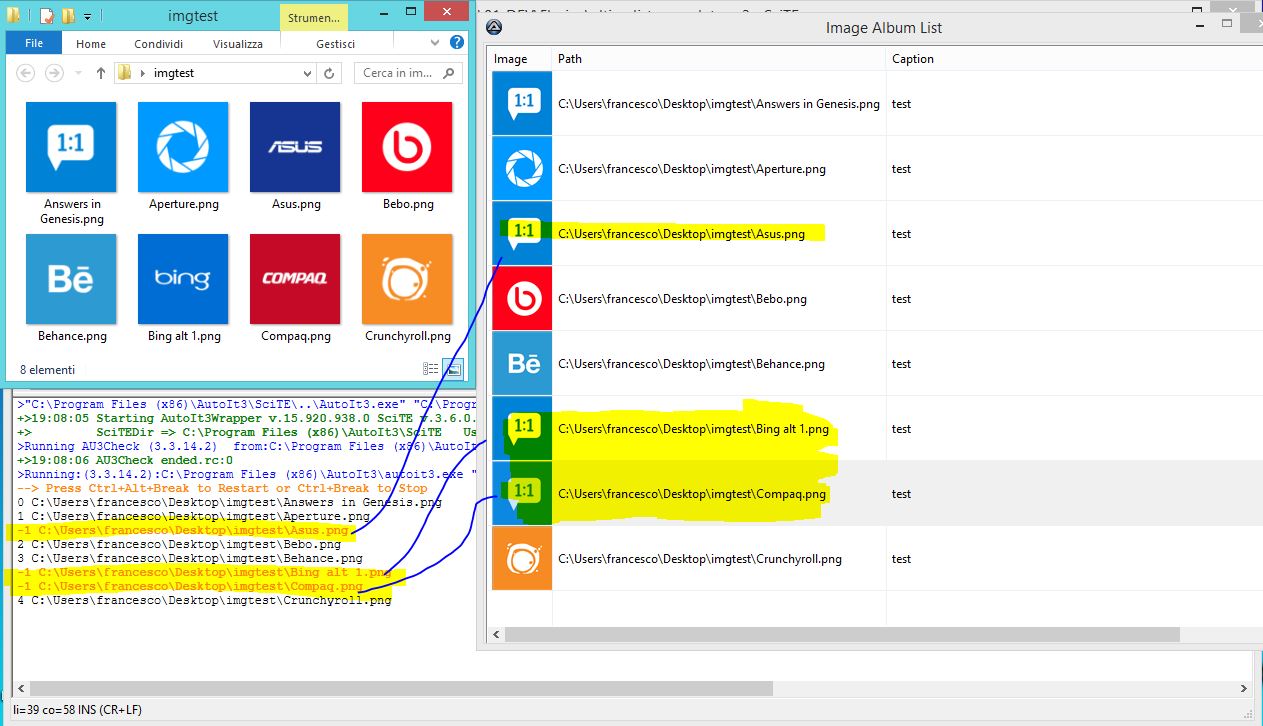Click the '4 C:\Users\...\Crunchyroll.png' console output line

tap(204, 600)
